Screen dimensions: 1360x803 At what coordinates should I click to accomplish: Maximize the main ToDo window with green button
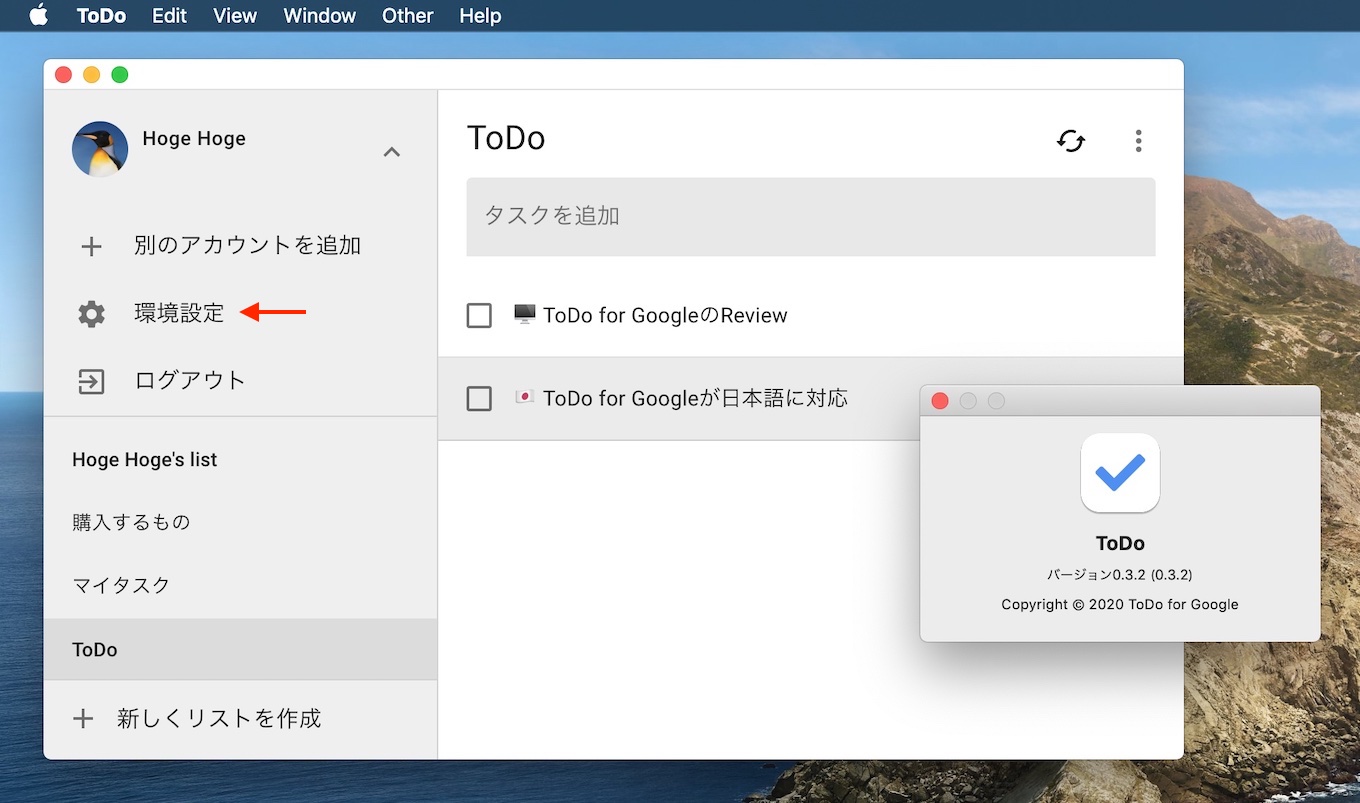(x=119, y=75)
